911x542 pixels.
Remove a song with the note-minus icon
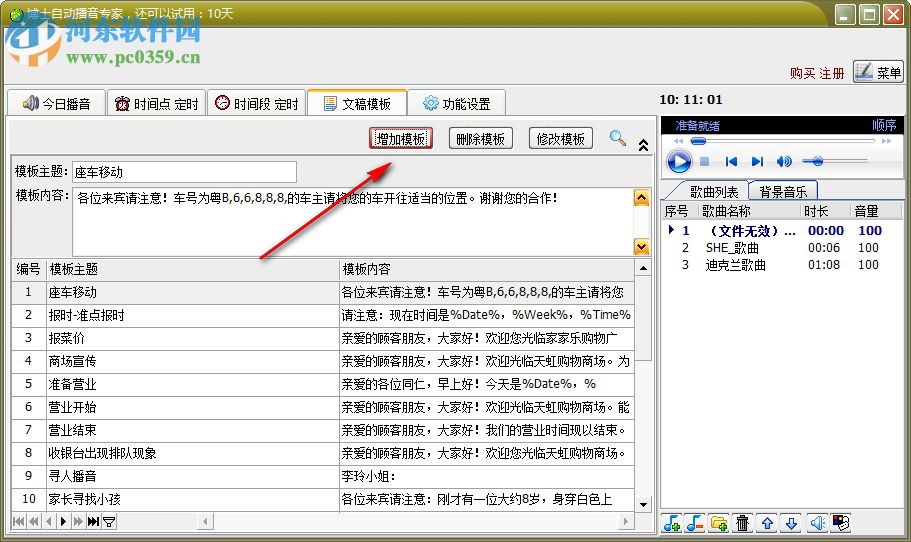coord(695,523)
